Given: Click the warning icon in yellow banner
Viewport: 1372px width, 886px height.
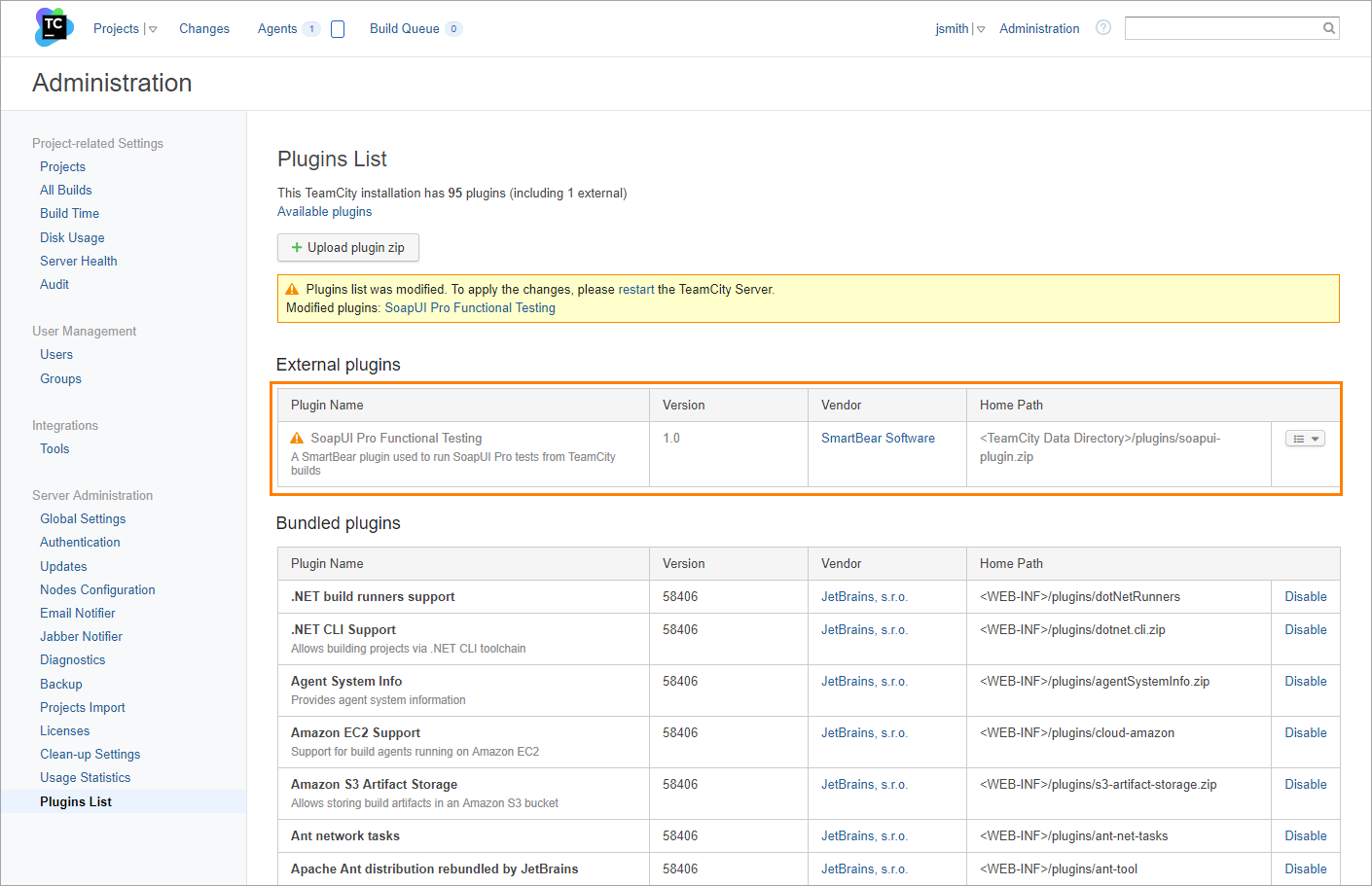Looking at the screenshot, I should [x=292, y=289].
